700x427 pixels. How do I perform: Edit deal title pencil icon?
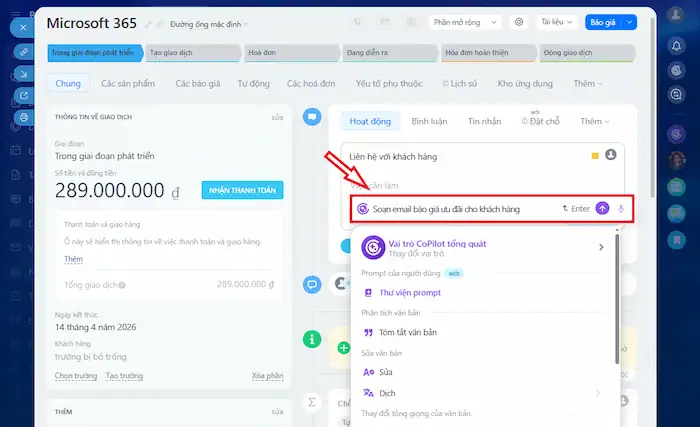tap(148, 24)
